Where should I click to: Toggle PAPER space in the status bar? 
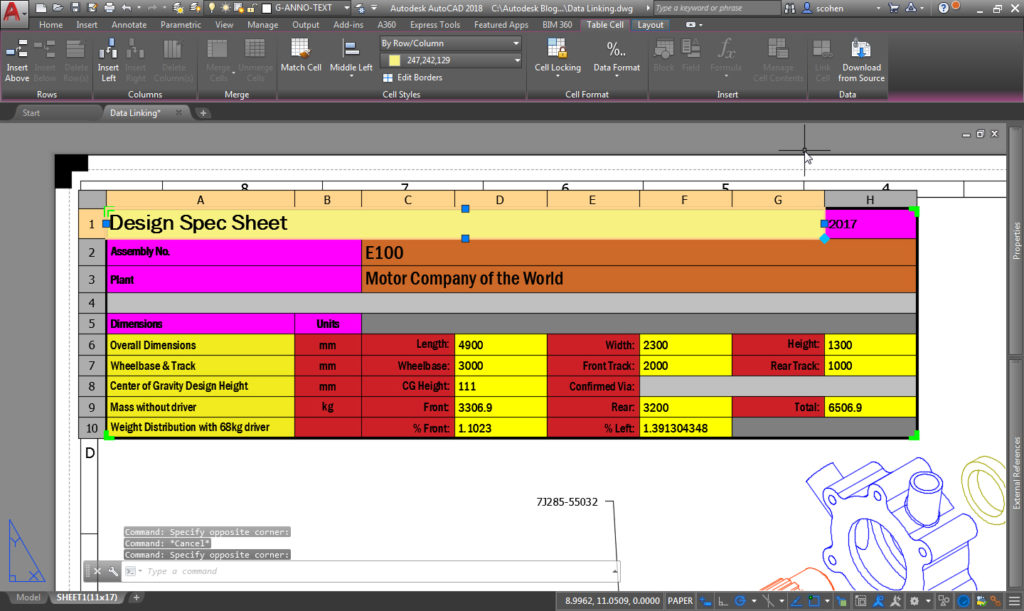point(680,600)
